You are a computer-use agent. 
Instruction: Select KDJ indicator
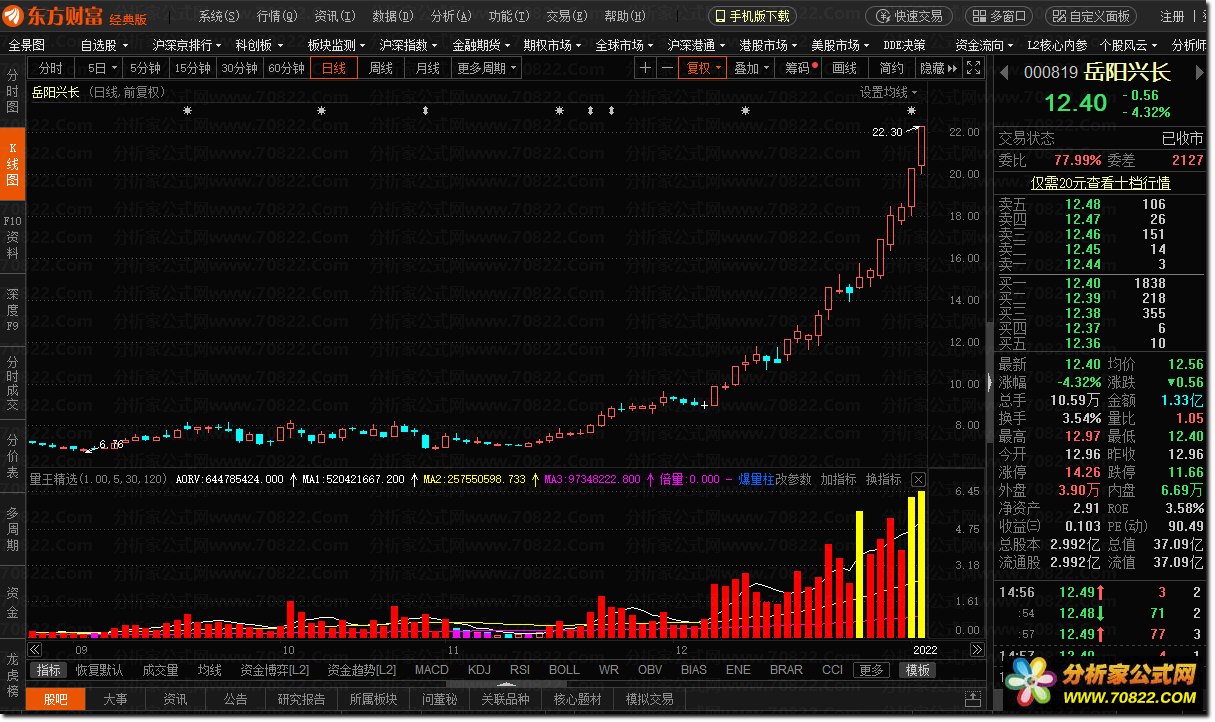coord(480,670)
